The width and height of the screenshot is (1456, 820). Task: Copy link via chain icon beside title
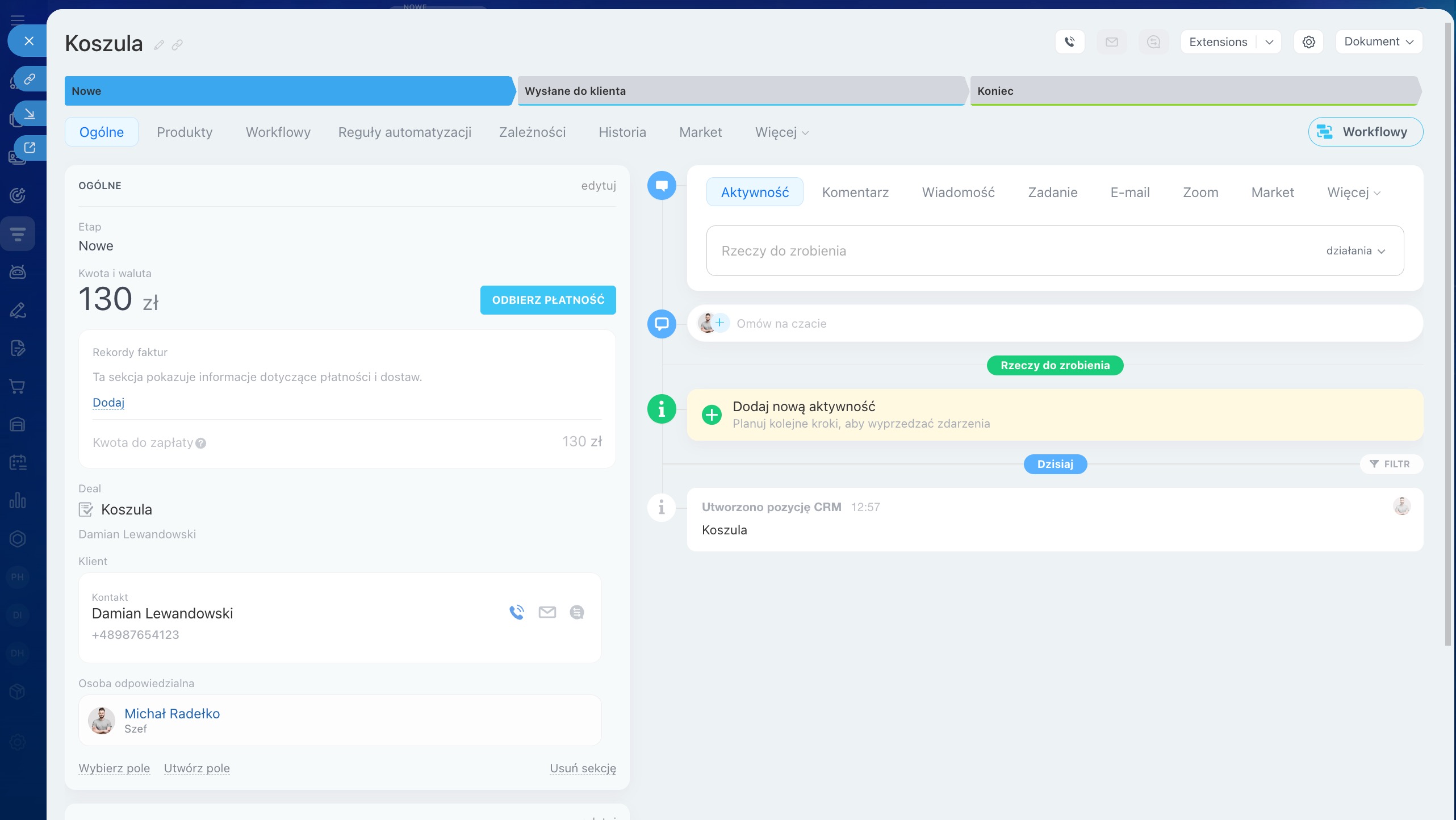click(177, 45)
